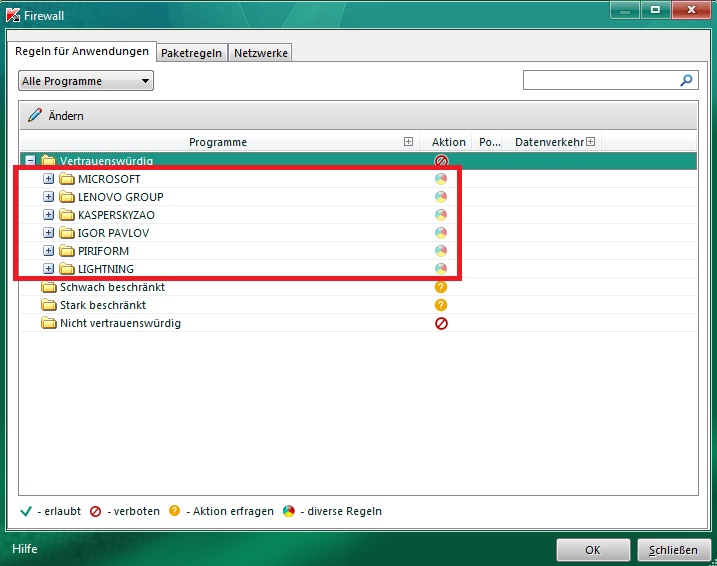Click the diverse Regeln legend icon
The image size is (717, 566).
(289, 511)
